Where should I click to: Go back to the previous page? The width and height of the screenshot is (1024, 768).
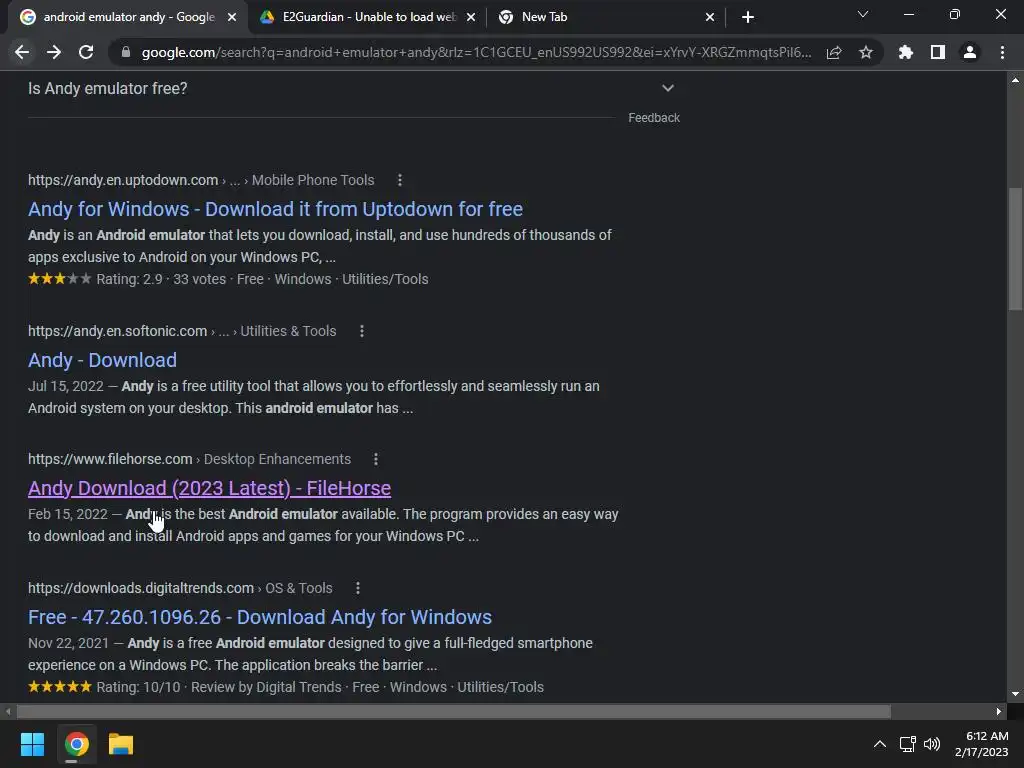pos(22,52)
